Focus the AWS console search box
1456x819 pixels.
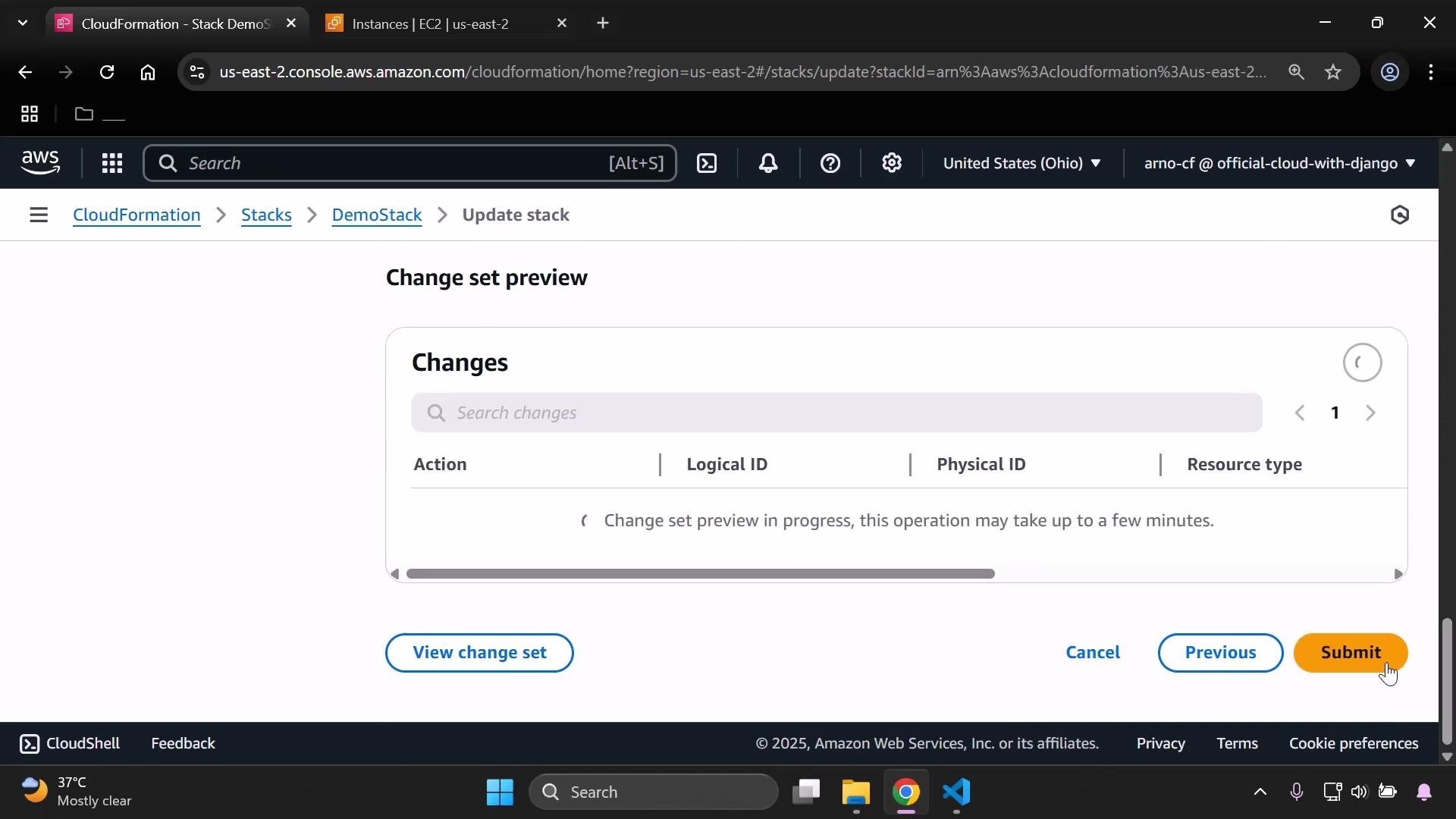point(409,164)
